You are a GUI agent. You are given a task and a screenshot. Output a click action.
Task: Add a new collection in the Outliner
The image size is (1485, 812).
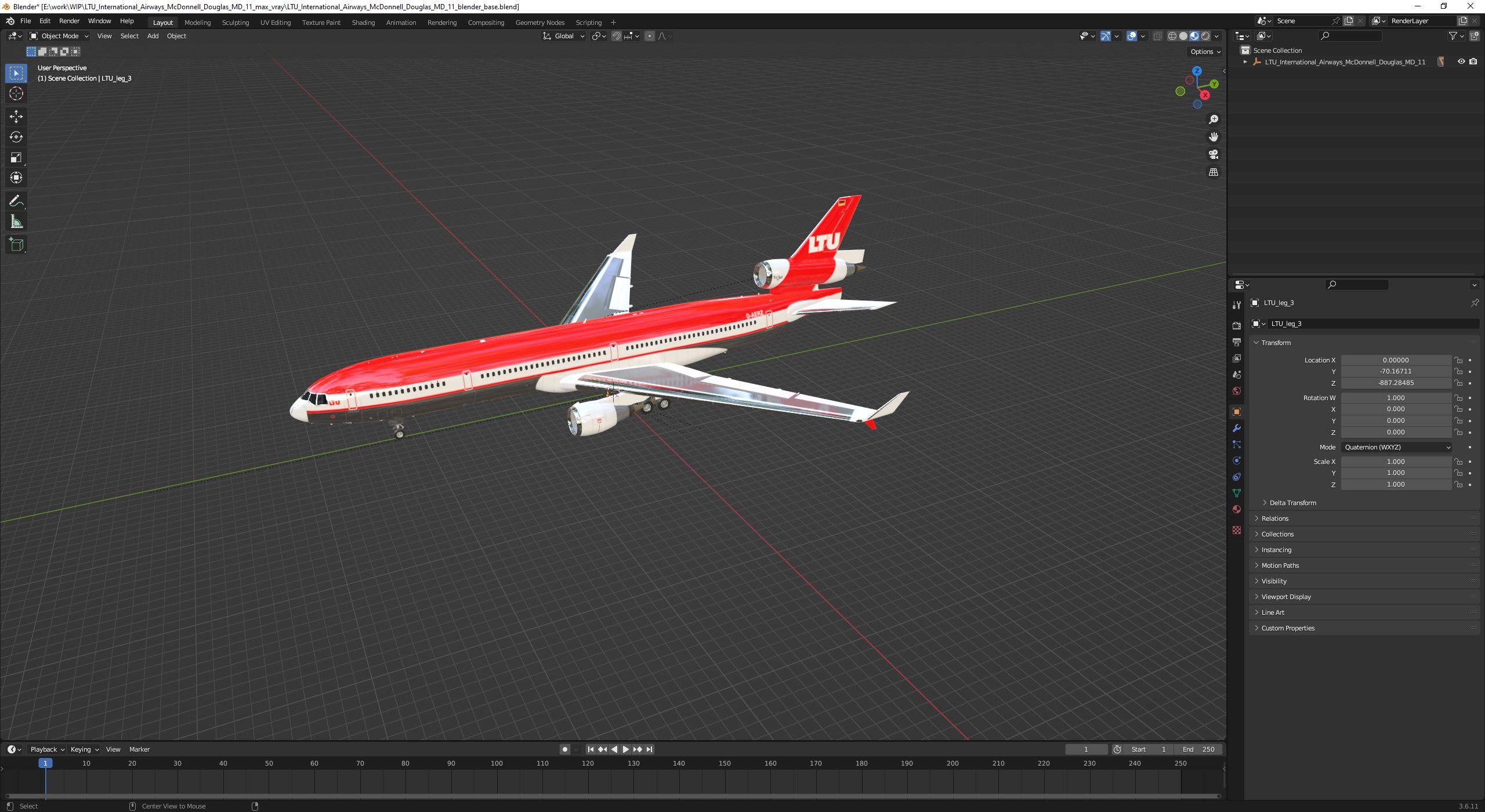1474,36
